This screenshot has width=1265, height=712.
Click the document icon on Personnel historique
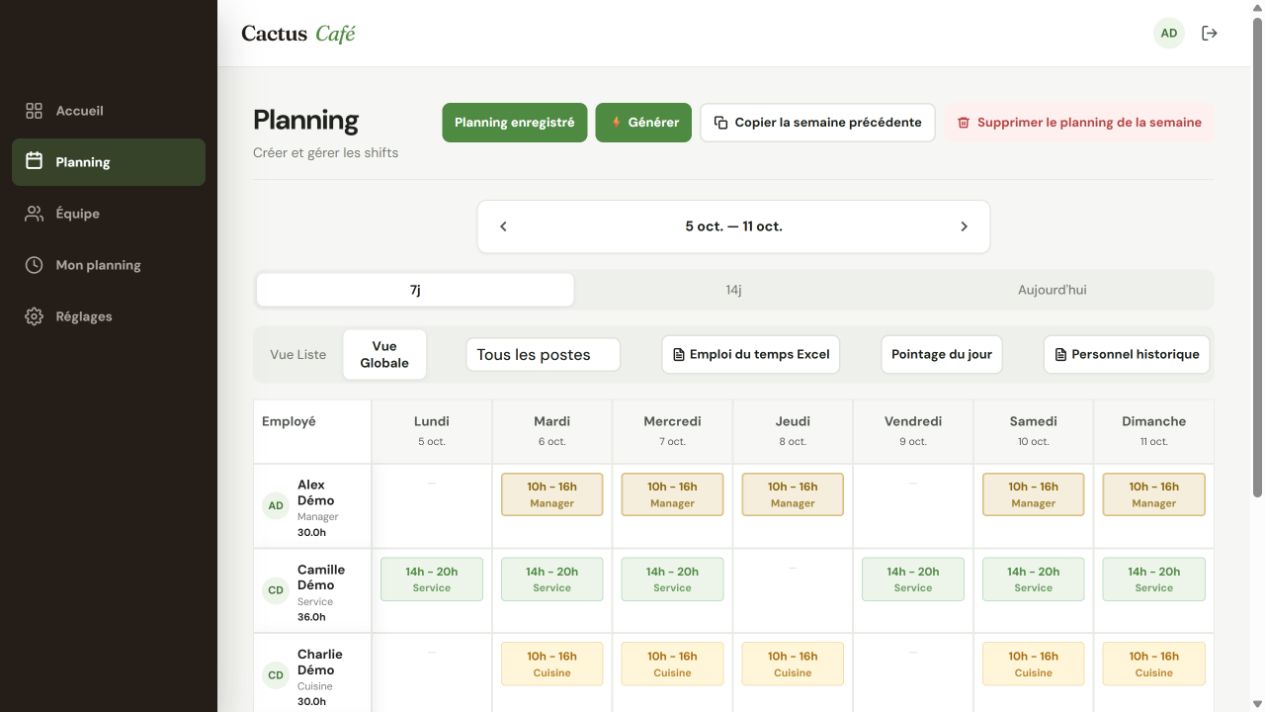click(x=1061, y=355)
